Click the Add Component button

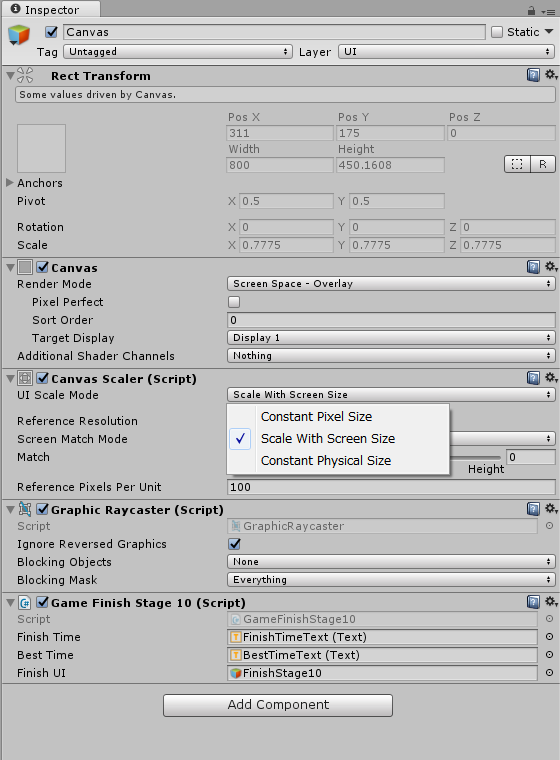point(278,705)
